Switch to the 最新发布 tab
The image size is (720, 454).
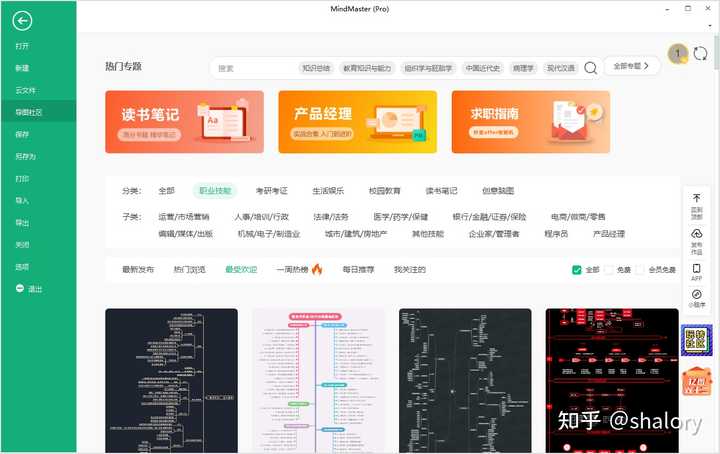coord(138,270)
